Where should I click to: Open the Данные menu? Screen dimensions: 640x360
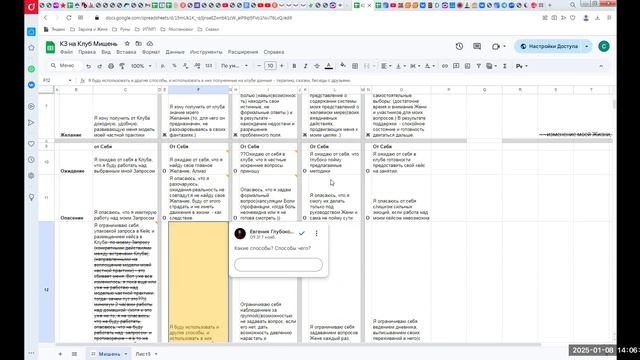175,52
